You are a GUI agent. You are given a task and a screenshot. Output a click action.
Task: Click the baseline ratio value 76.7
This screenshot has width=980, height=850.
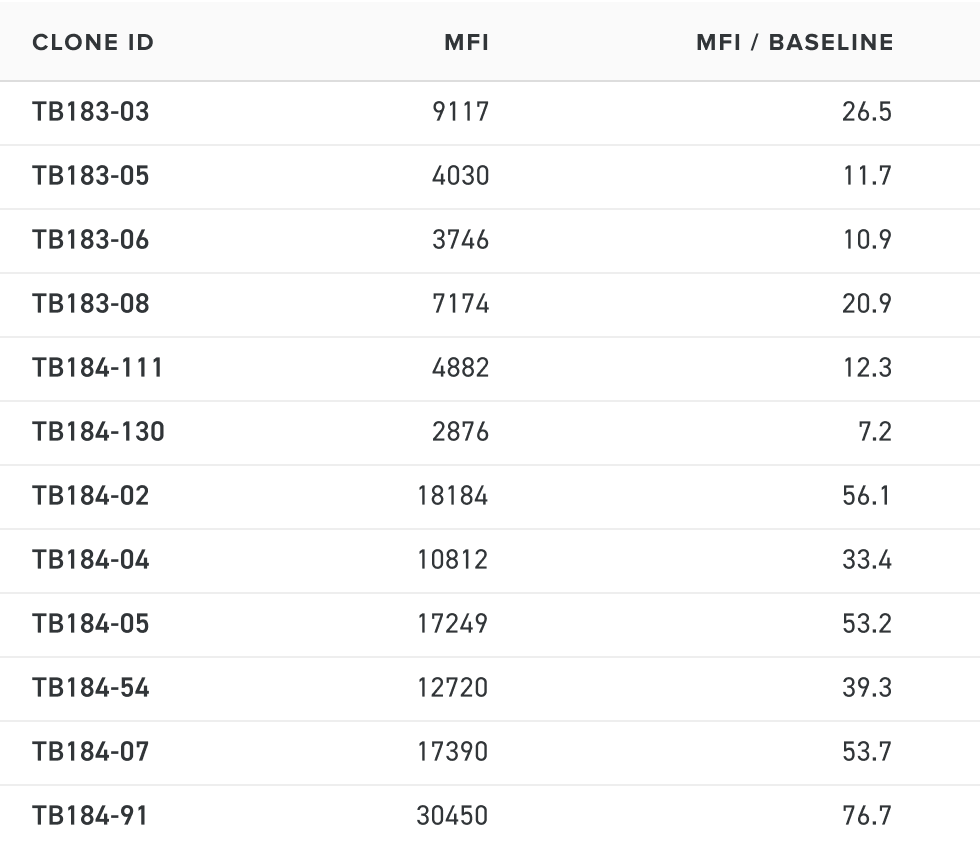(x=866, y=815)
